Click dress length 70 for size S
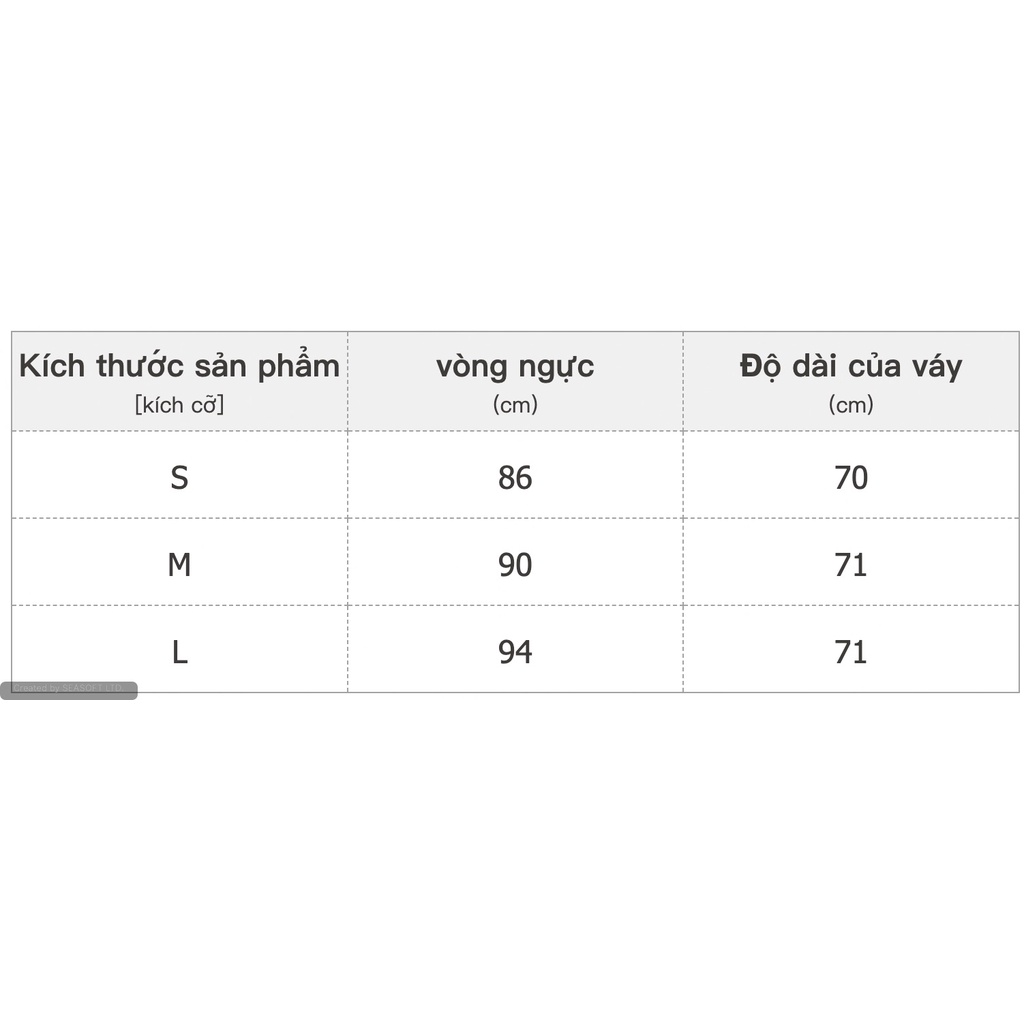 coord(851,478)
